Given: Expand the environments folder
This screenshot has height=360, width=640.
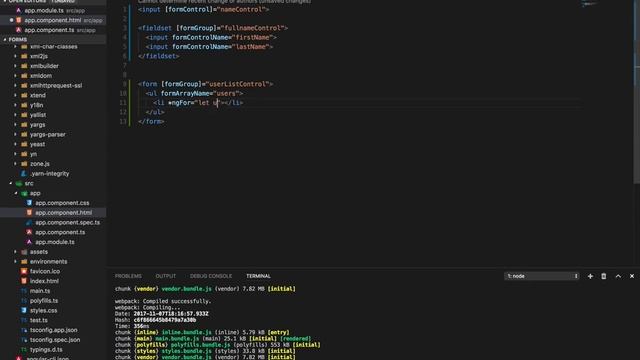Looking at the screenshot, I should pos(16,262).
